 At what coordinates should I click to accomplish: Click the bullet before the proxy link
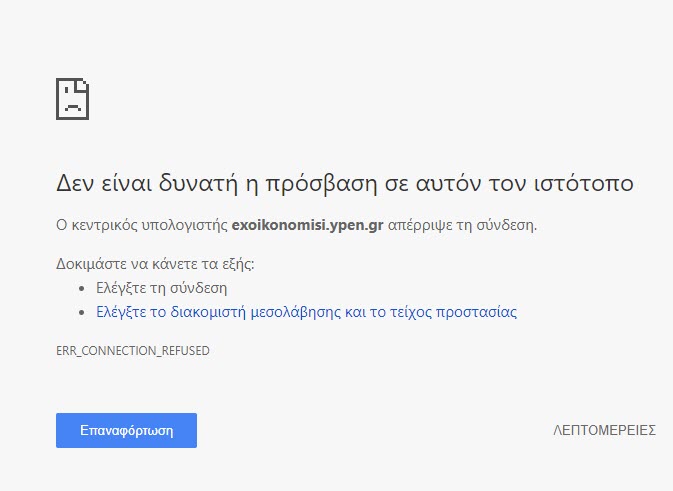click(82, 312)
